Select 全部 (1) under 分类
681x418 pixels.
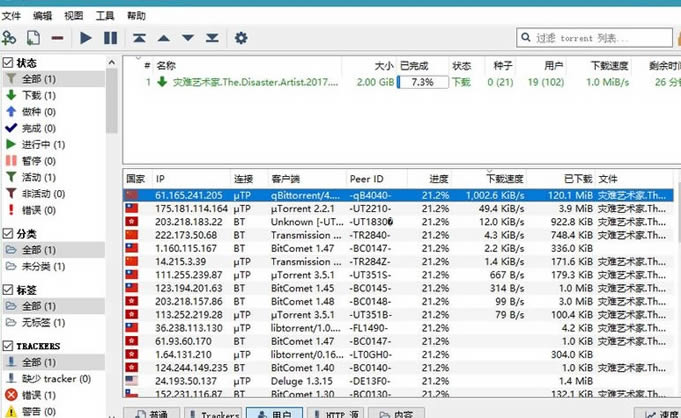pos(54,250)
